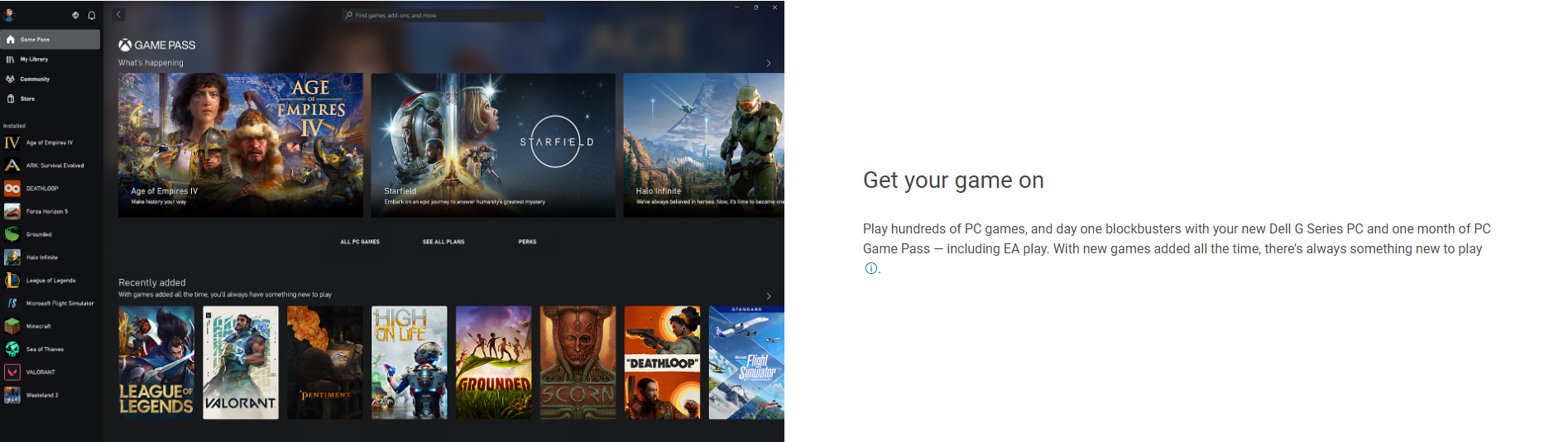Click the Xbox GAME PASS logo heading
Image resolution: width=1568 pixels, height=442 pixels.
click(157, 46)
